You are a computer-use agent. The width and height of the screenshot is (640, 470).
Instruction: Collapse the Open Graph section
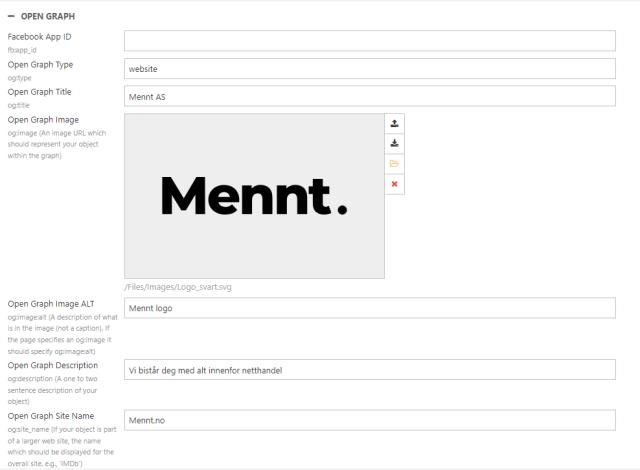pos(11,17)
